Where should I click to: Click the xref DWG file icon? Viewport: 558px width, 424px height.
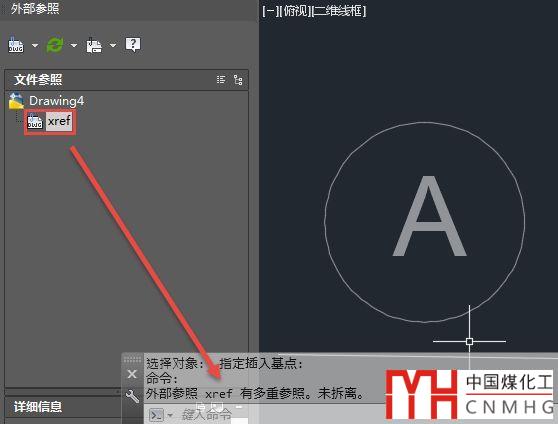point(35,122)
